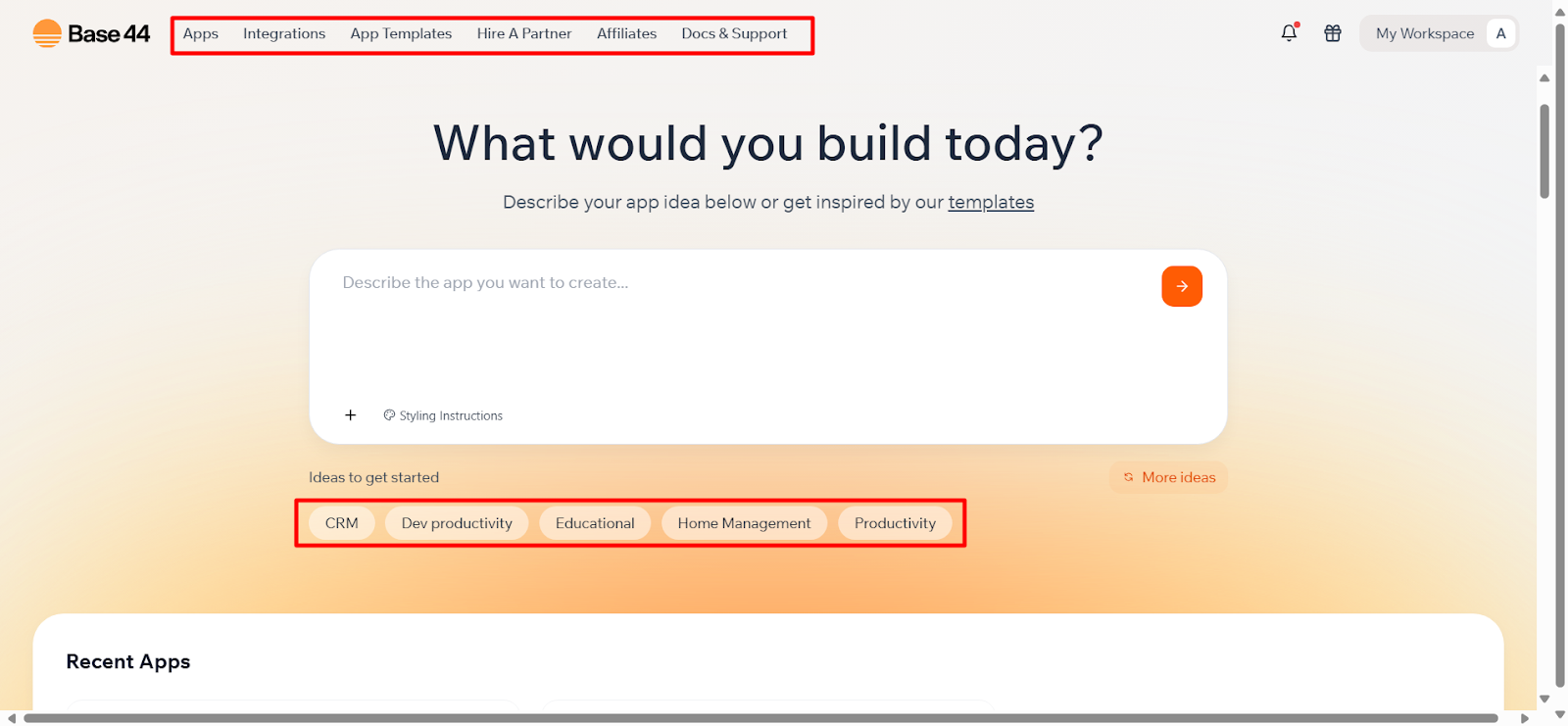Image resolution: width=1568 pixels, height=726 pixels.
Task: Go to Integrations in top navigation
Action: (284, 33)
